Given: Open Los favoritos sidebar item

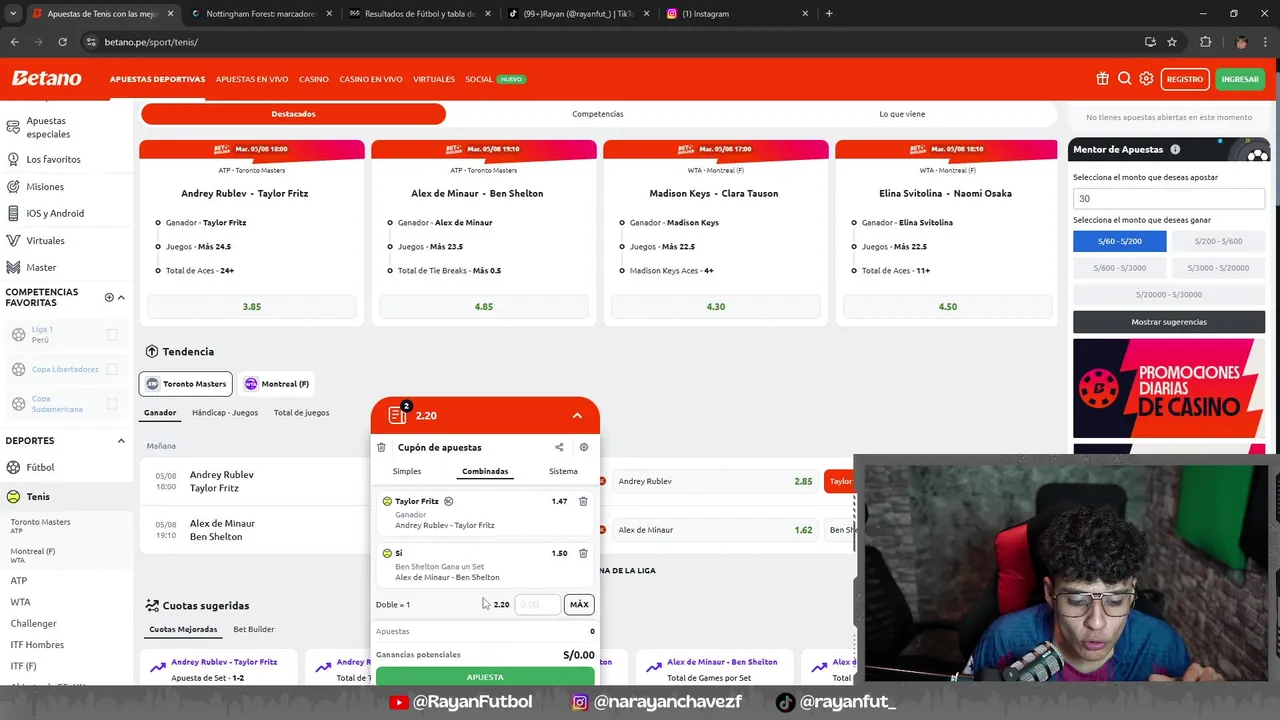Looking at the screenshot, I should pos(53,159).
